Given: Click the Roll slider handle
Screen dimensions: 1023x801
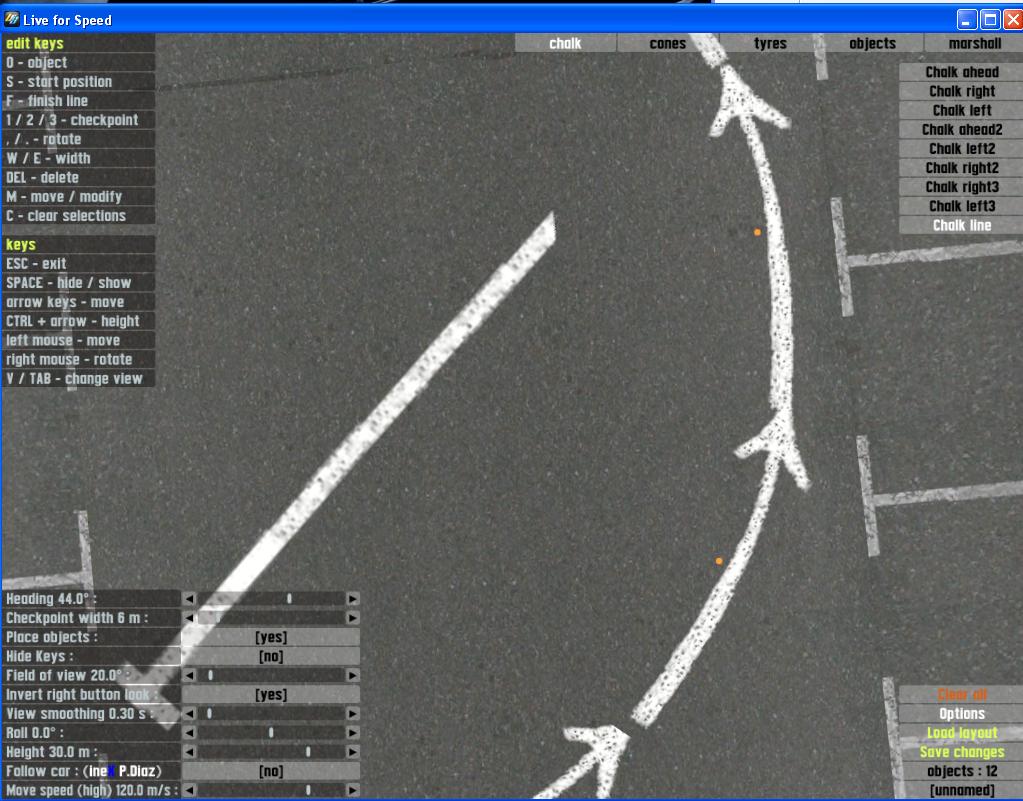Looking at the screenshot, I should click(271, 733).
